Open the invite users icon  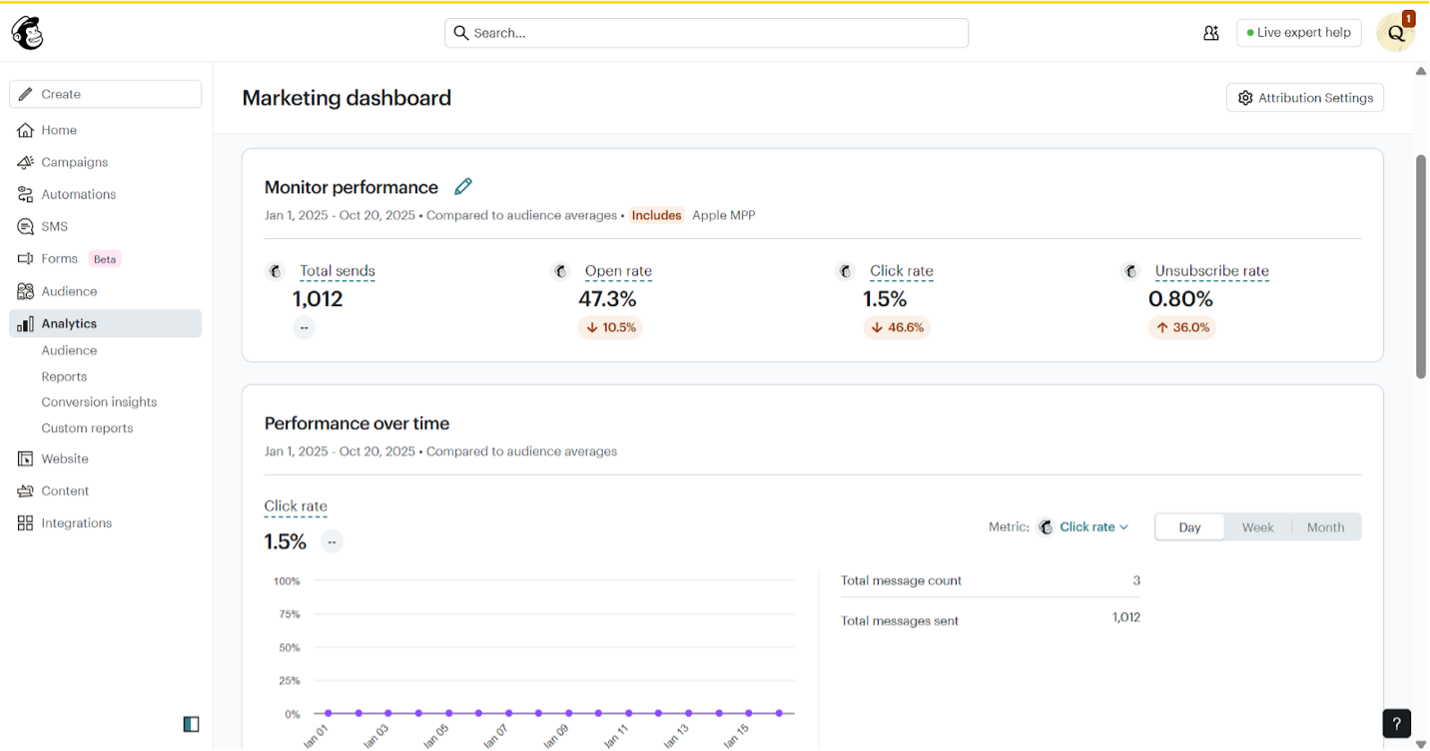pyautogui.click(x=1211, y=33)
